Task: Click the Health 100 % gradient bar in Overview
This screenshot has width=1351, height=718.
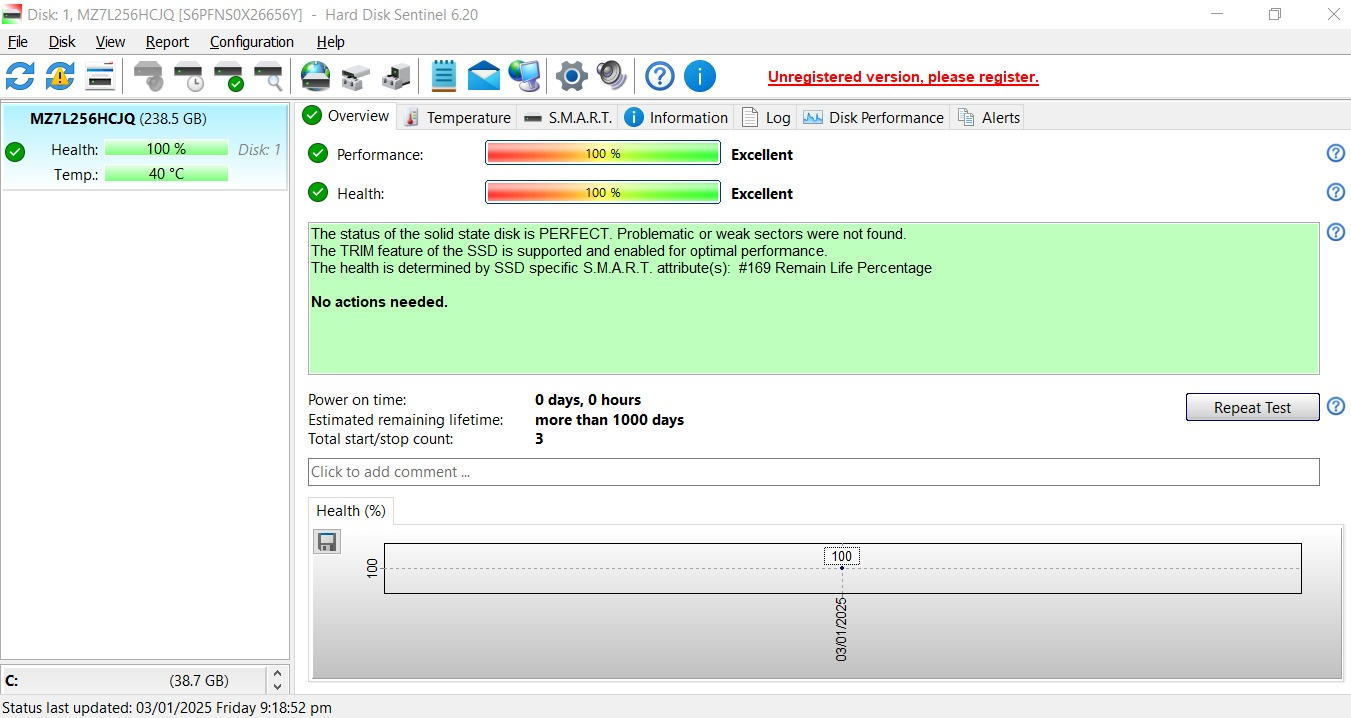Action: (603, 192)
